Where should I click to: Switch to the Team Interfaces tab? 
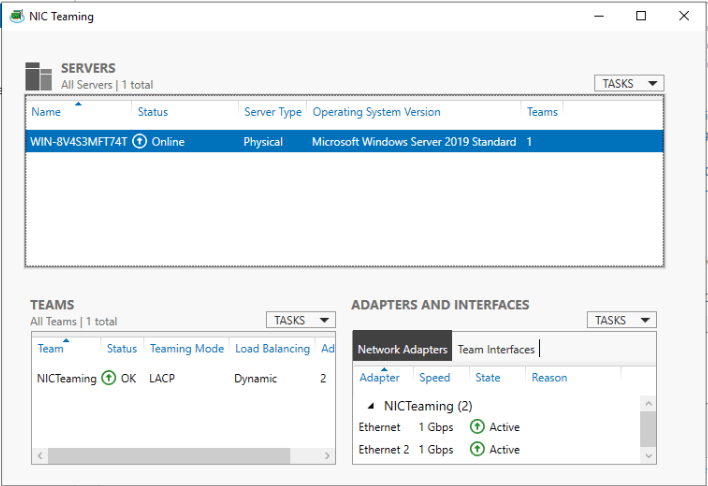[x=496, y=350]
